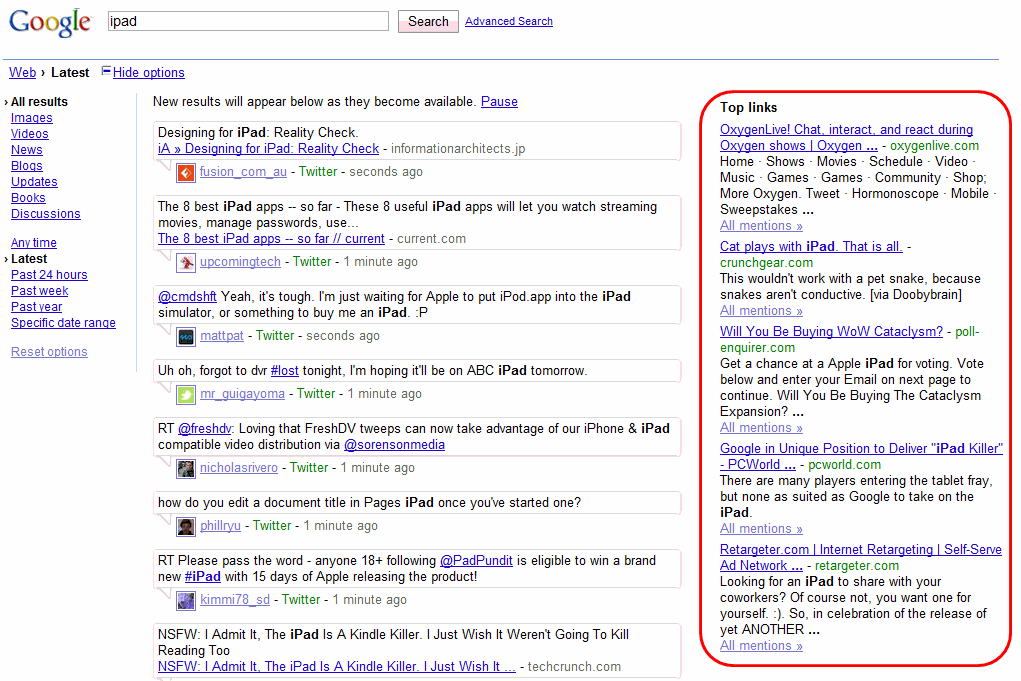
Task: Click kimmi78_sd's avatar icon
Action: click(186, 600)
